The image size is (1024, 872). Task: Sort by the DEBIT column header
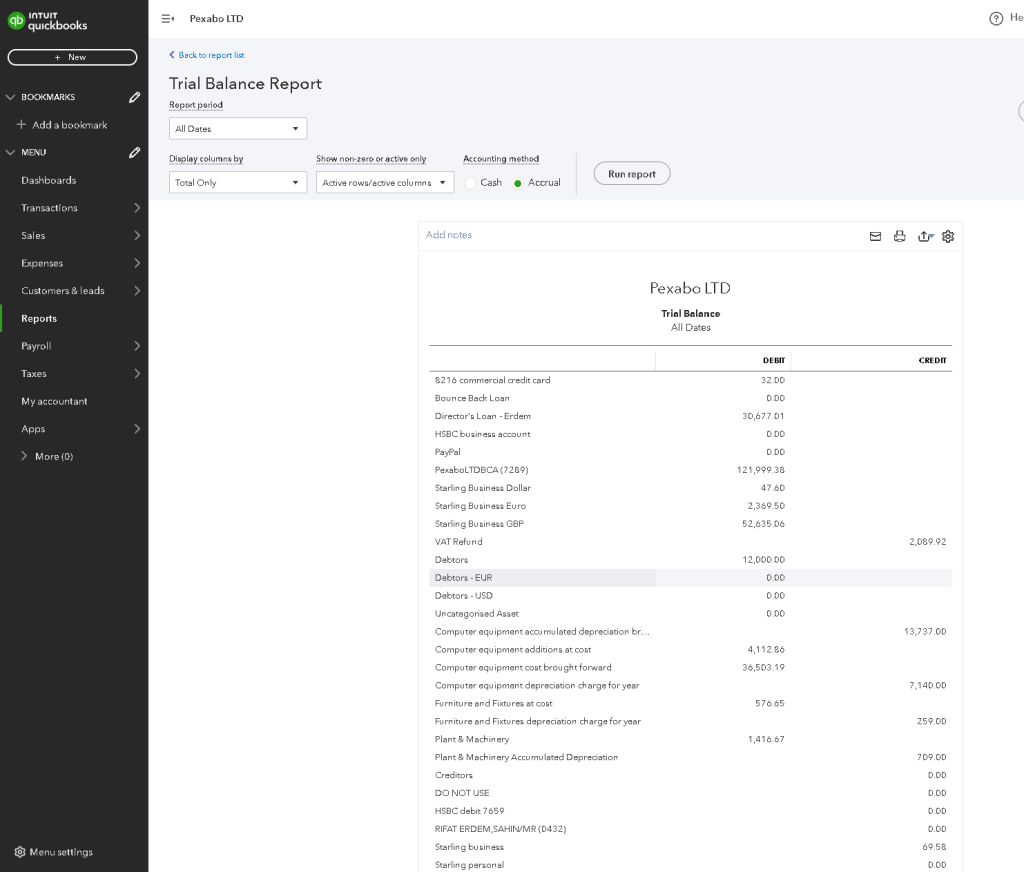[773, 361]
